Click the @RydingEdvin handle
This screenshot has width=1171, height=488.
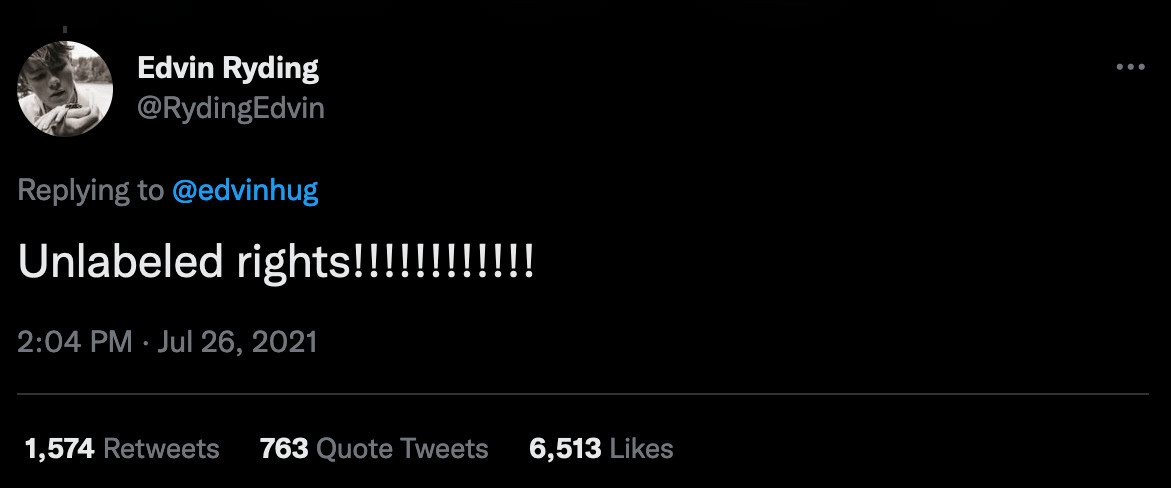230,108
